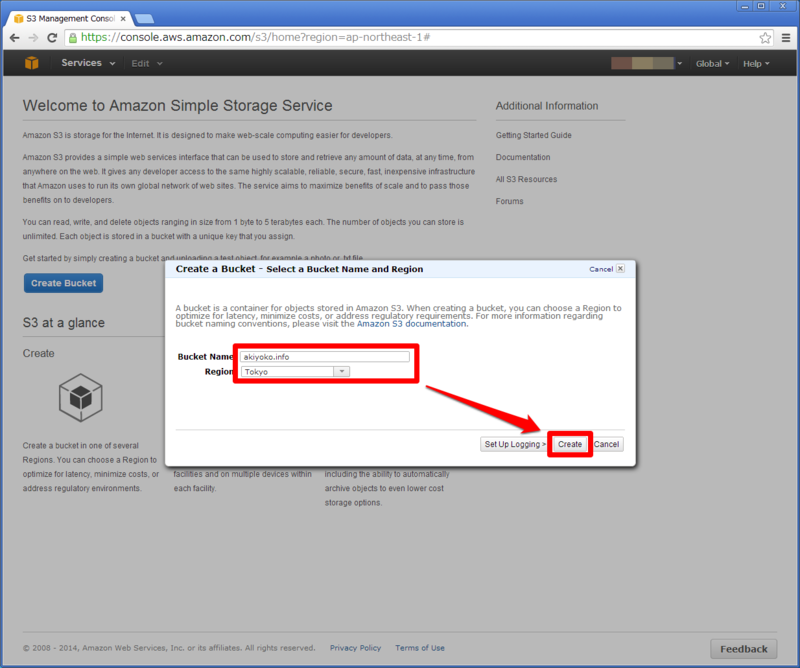Screen dimensions: 800x668
Task: Click the bucket cube illustration under Create
Action: point(81,397)
